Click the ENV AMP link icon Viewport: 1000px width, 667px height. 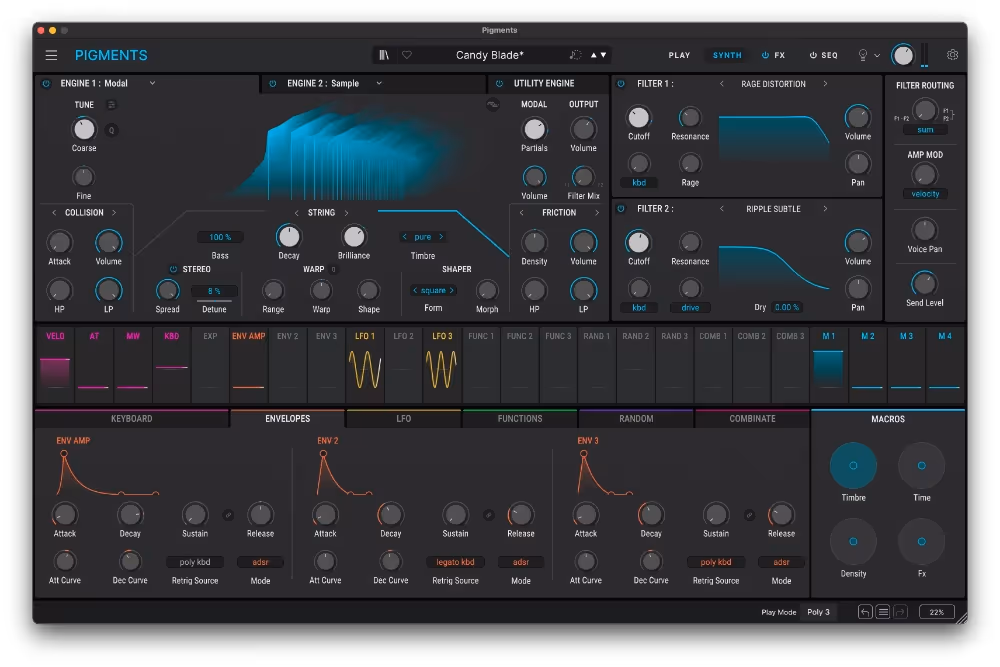point(228,515)
